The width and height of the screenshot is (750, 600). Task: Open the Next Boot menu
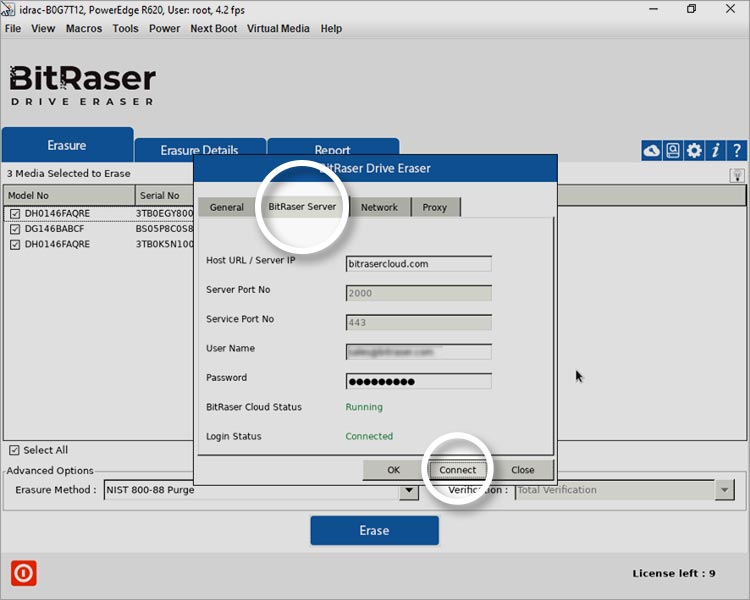click(213, 28)
